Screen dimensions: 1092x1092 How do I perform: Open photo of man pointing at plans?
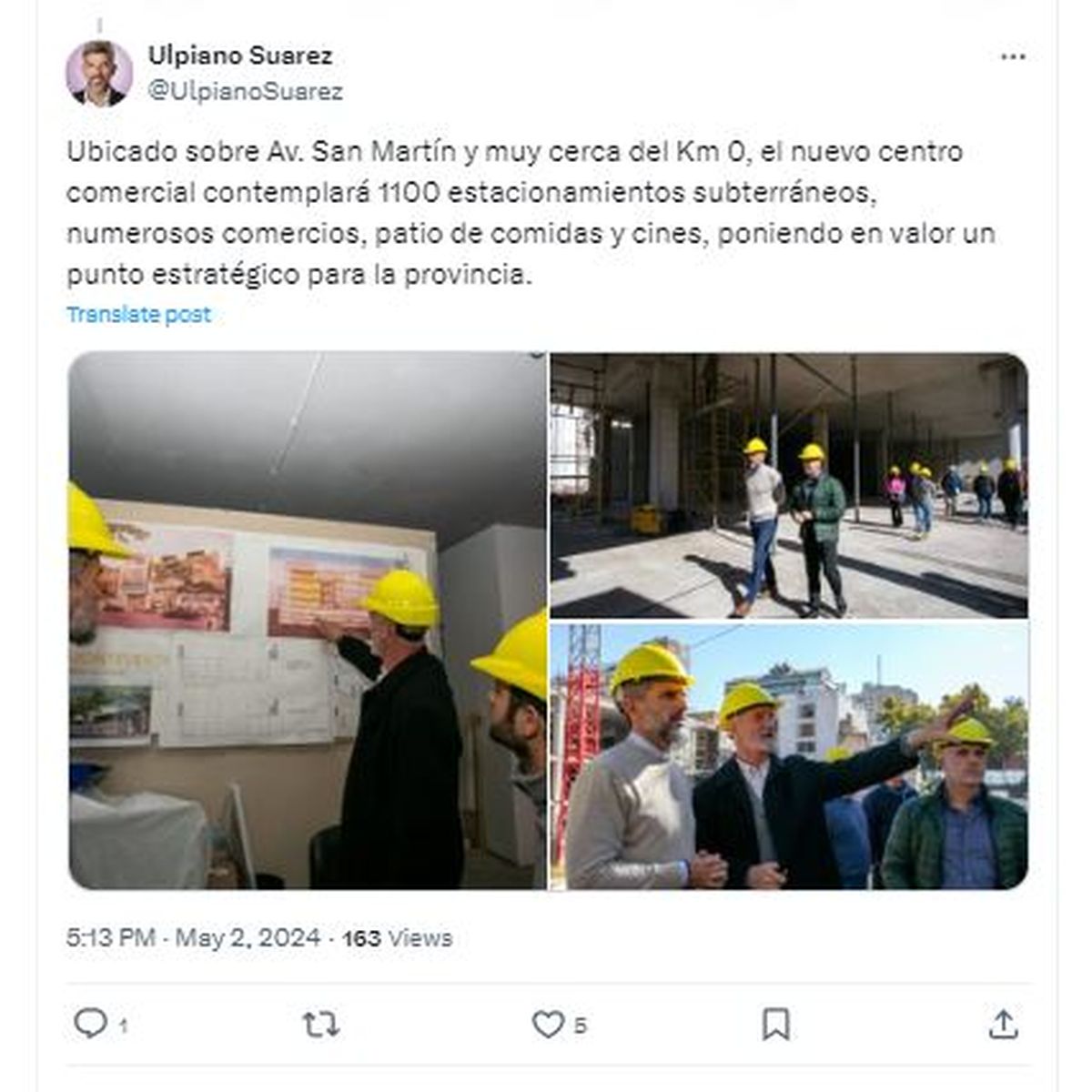[308, 621]
